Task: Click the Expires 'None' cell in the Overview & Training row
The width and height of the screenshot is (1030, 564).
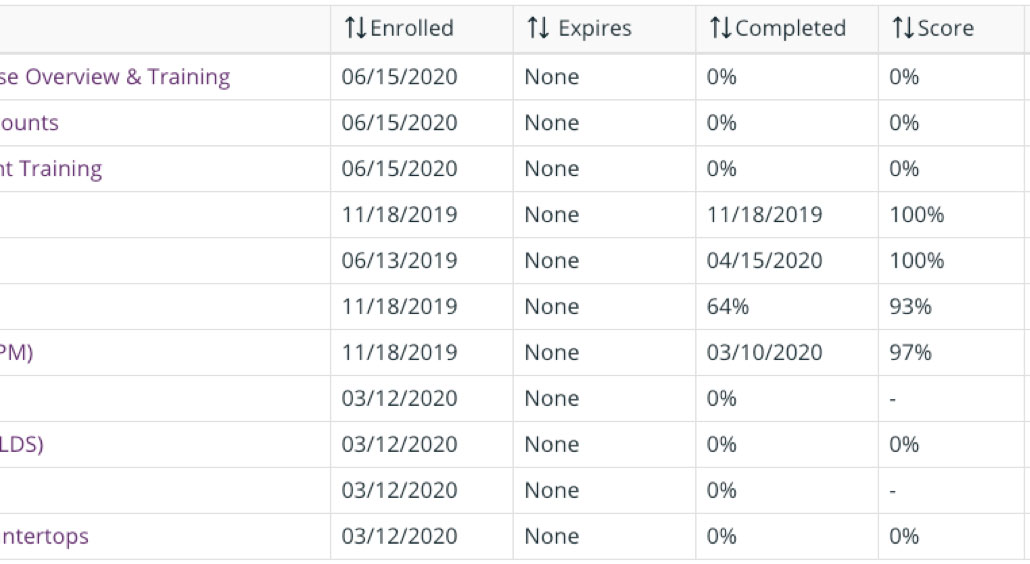Action: click(552, 77)
